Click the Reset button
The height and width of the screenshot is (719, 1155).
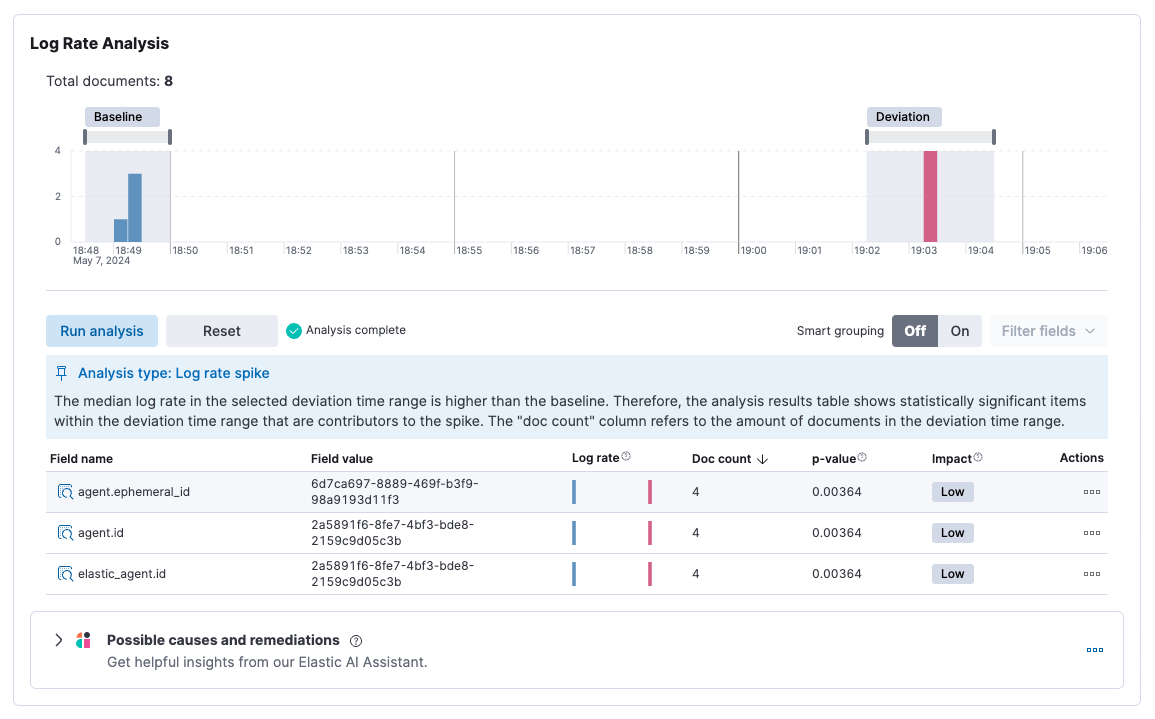pyautogui.click(x=221, y=330)
